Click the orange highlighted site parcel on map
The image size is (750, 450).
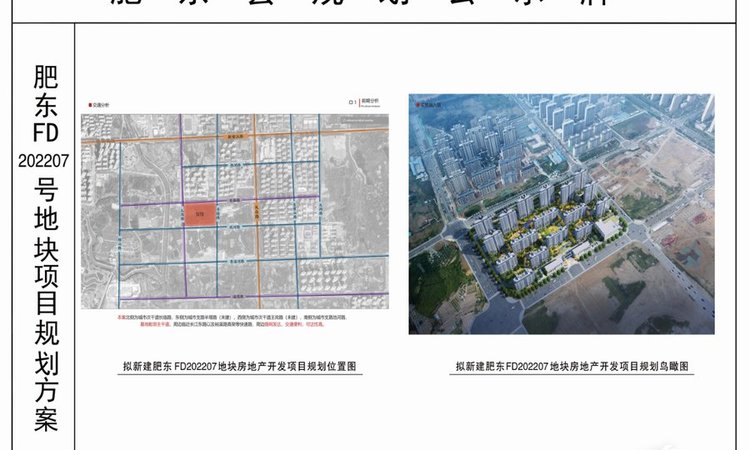coord(200,214)
